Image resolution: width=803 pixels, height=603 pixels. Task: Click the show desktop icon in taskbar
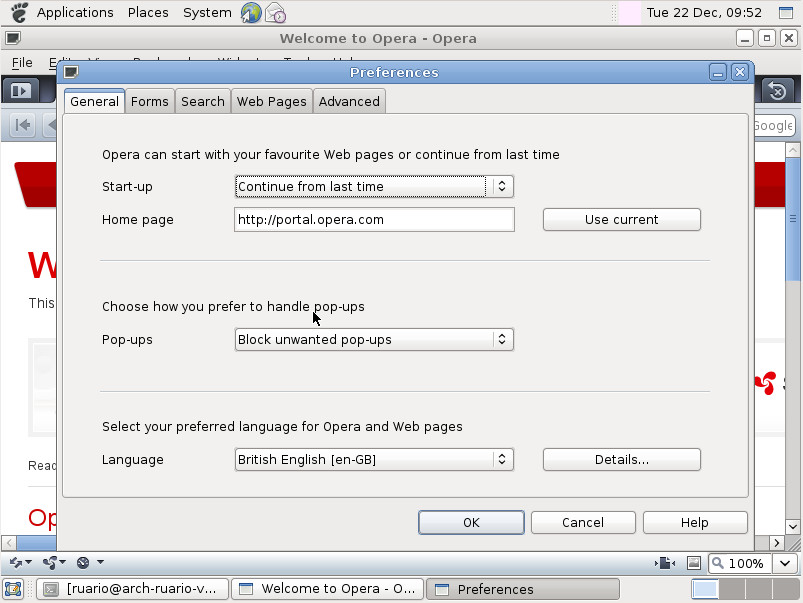tap(13, 589)
